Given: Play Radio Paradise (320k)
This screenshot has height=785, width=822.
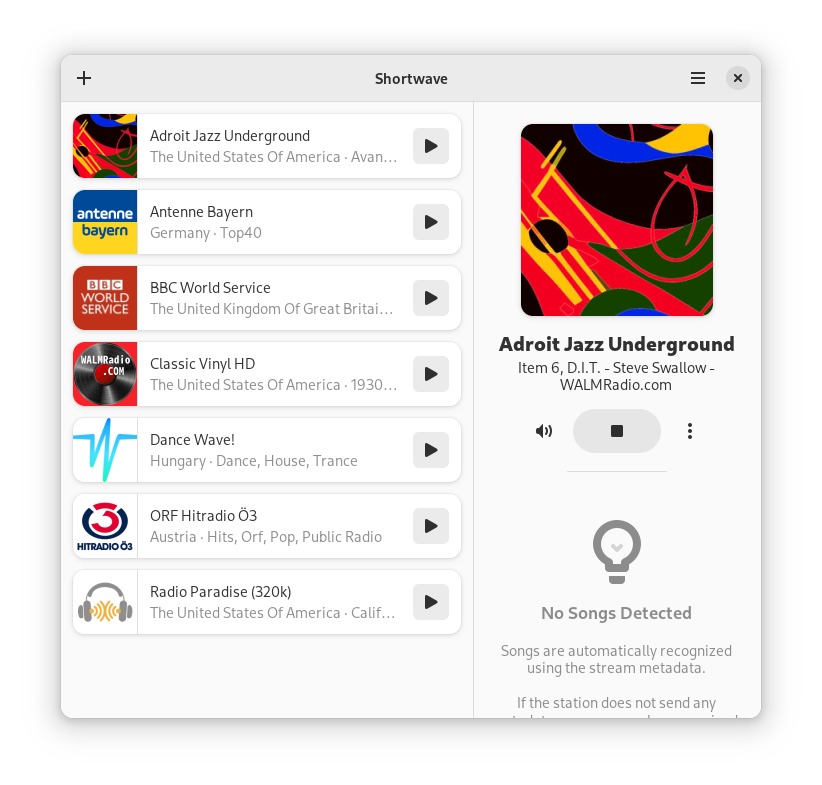Looking at the screenshot, I should [x=431, y=602].
